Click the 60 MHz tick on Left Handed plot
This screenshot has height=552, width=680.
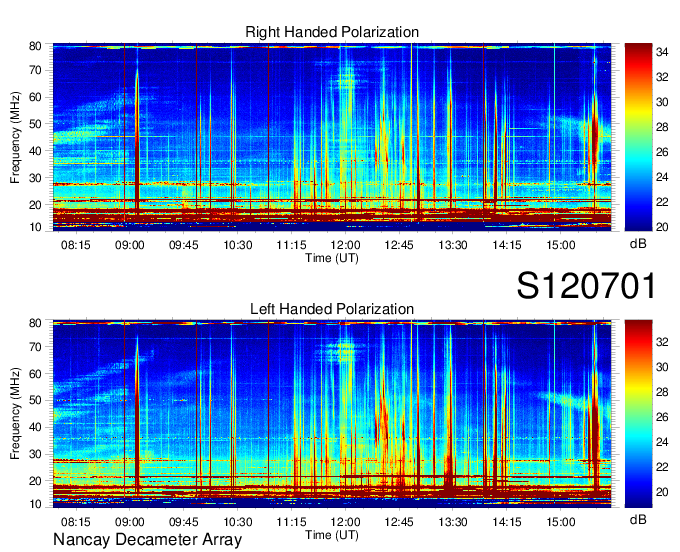[x=35, y=374]
